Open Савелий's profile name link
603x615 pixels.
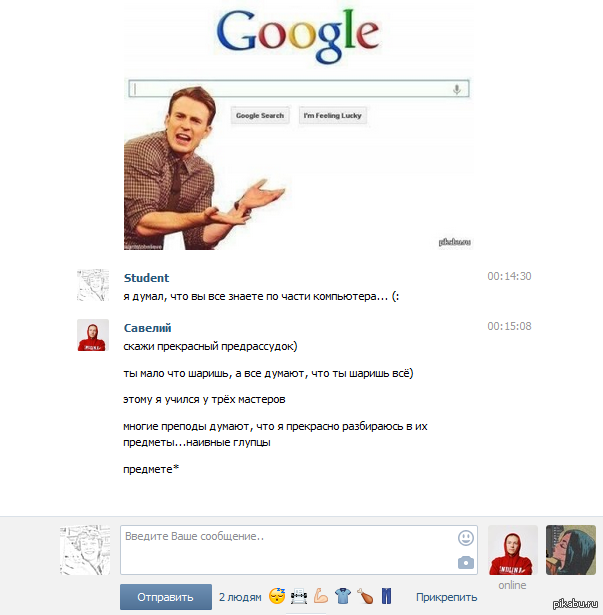click(x=148, y=328)
